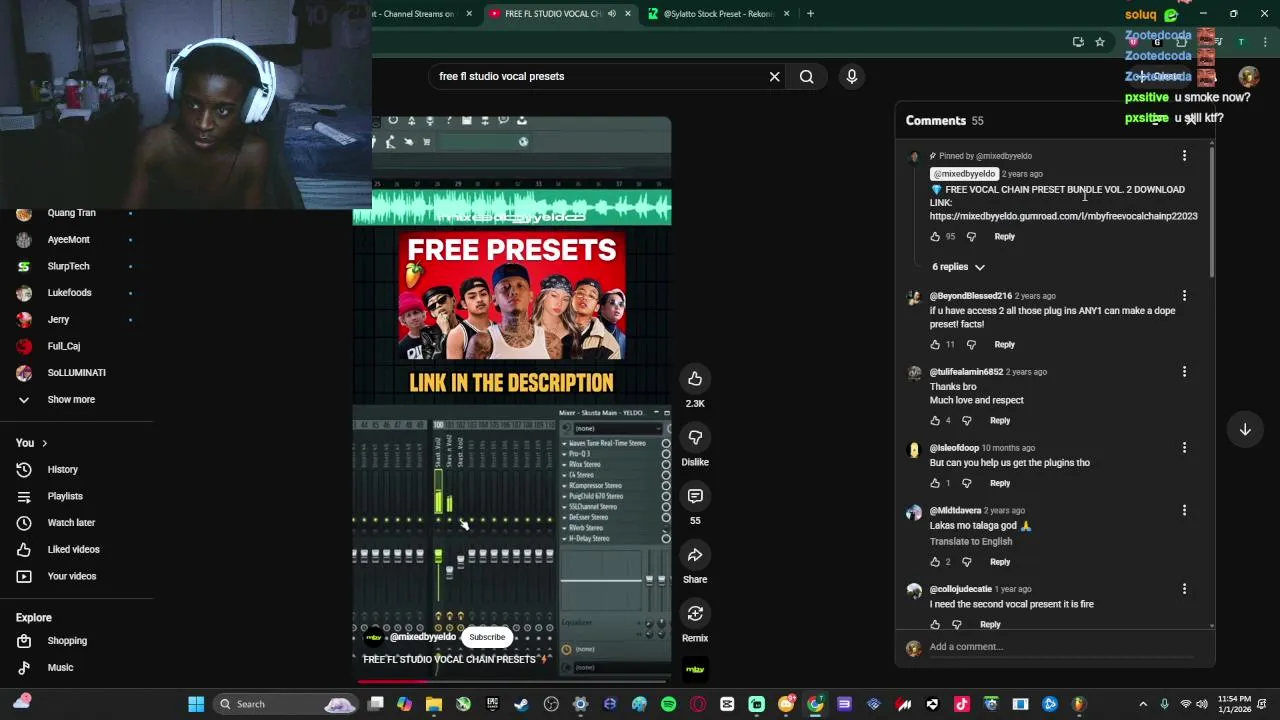Toggle Subscribe for @mixedbyyeldo
Image resolution: width=1280 pixels, height=720 pixels.
[487, 637]
